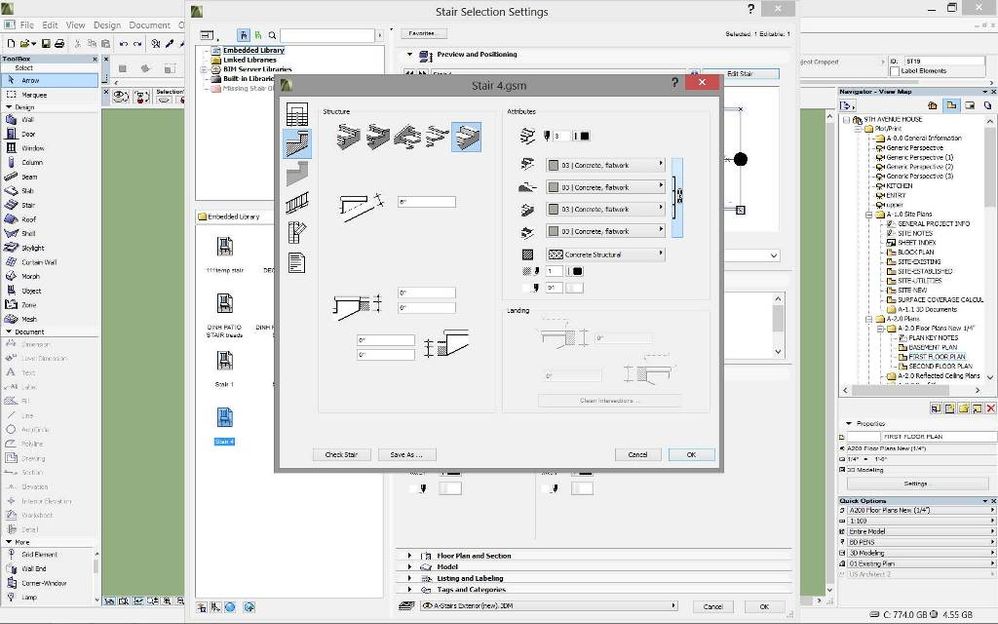Choose the first stair structure type
Viewport: 998px width, 624px height.
[348, 136]
